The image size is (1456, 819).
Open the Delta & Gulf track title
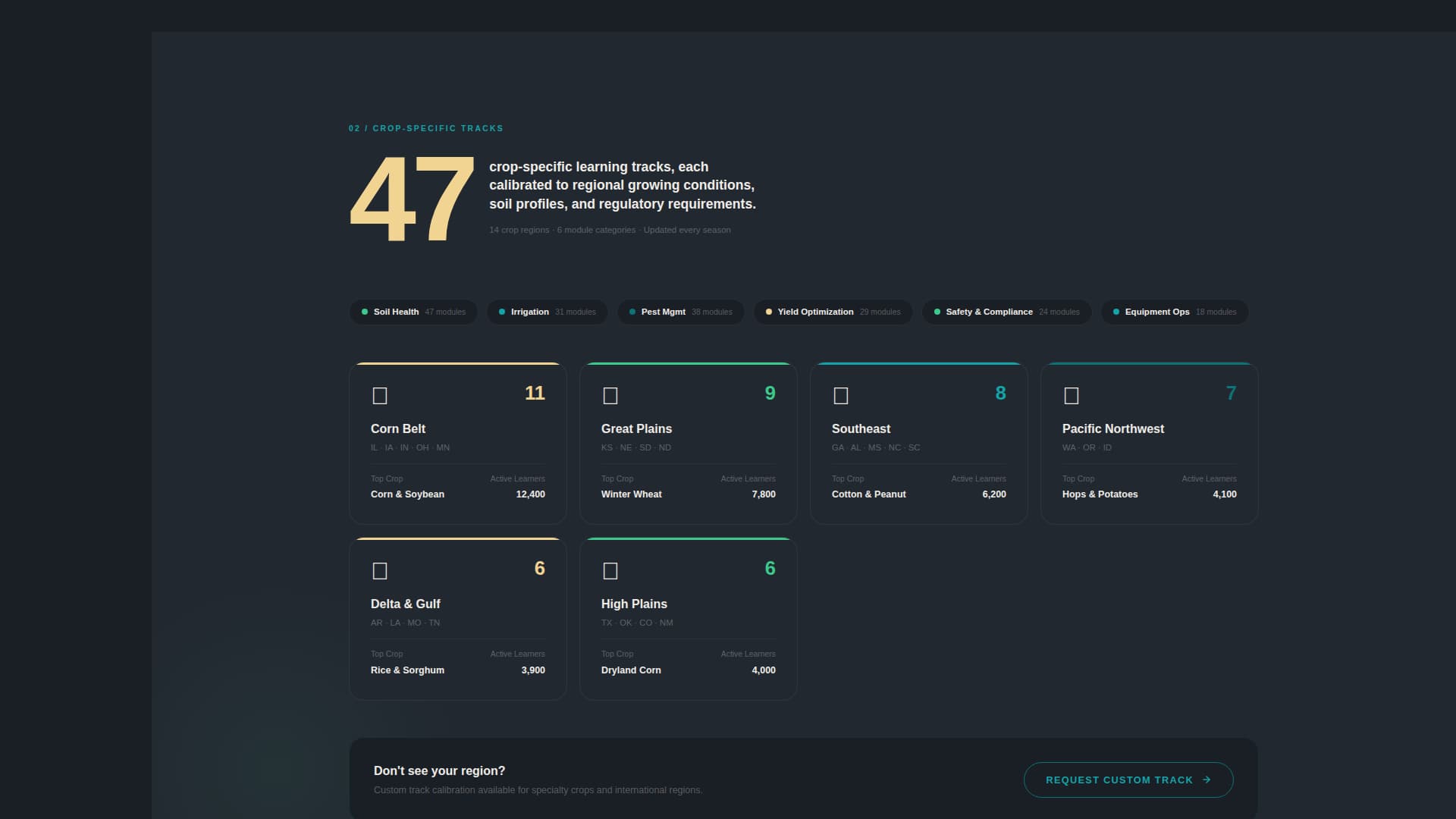pos(405,604)
